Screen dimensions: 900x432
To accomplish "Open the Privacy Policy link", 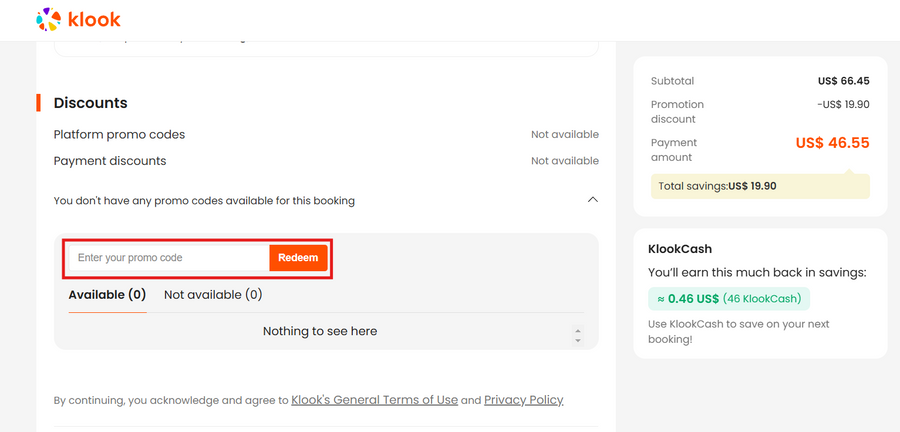I will 523,400.
